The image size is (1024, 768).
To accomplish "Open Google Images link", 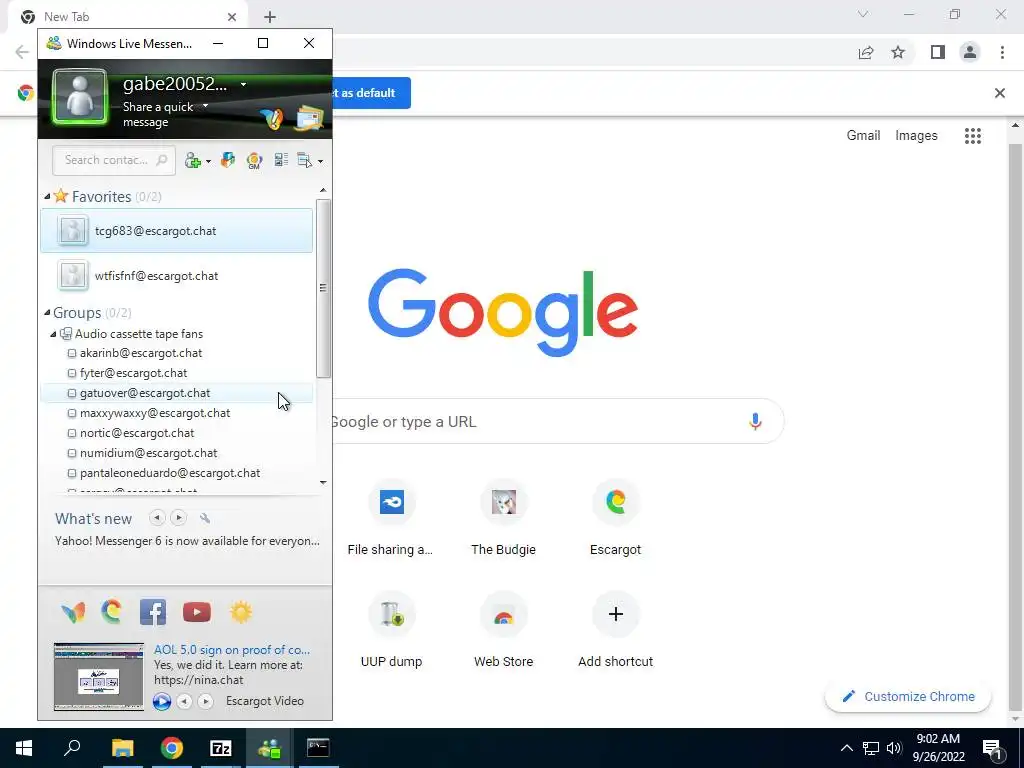I will tap(916, 135).
